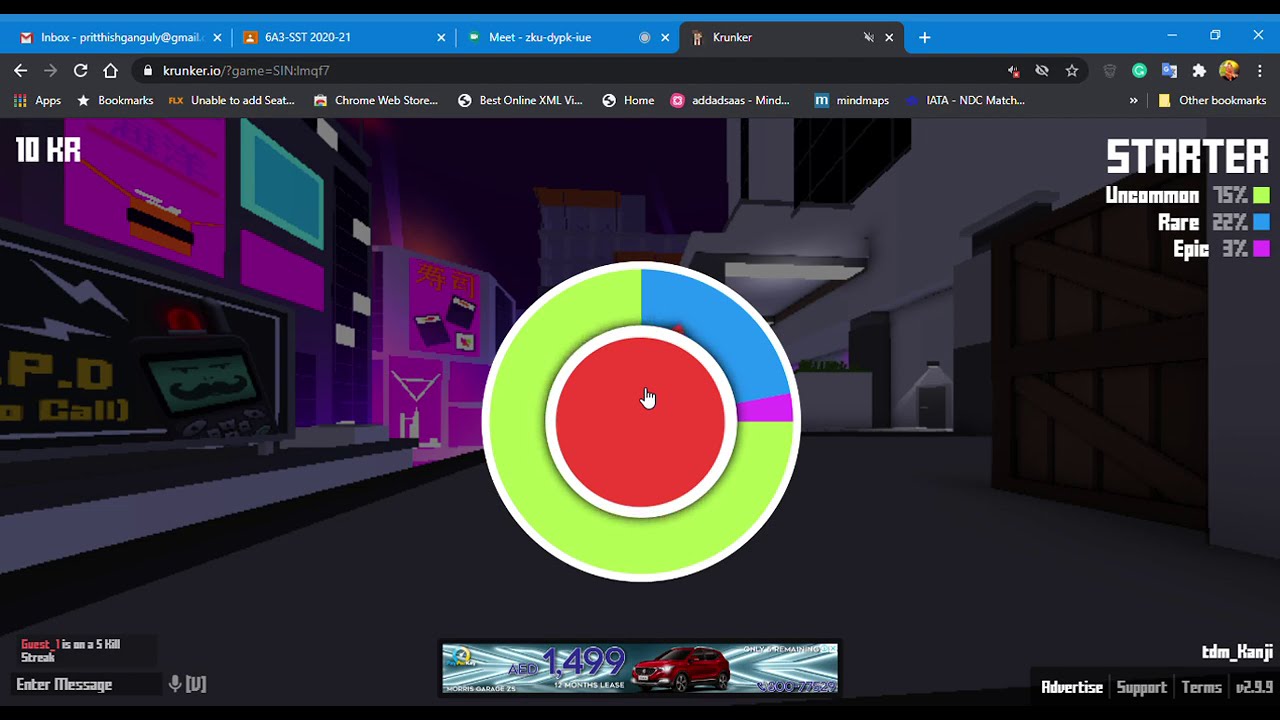The image size is (1280, 720).
Task: Close the Krunker tab
Action: [889, 37]
